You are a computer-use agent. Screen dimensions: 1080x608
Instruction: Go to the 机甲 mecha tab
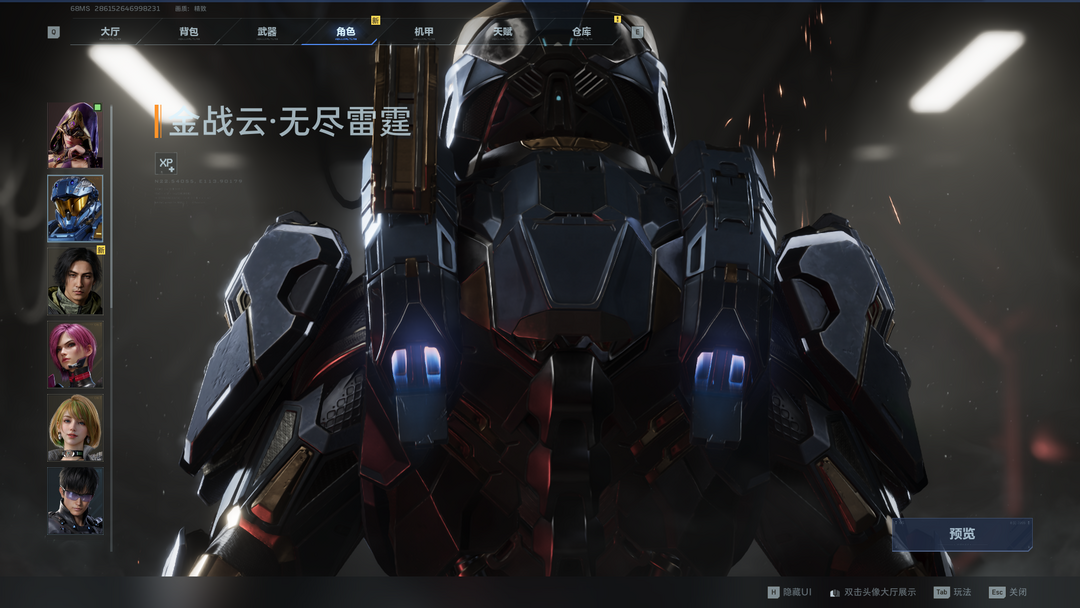(x=424, y=32)
